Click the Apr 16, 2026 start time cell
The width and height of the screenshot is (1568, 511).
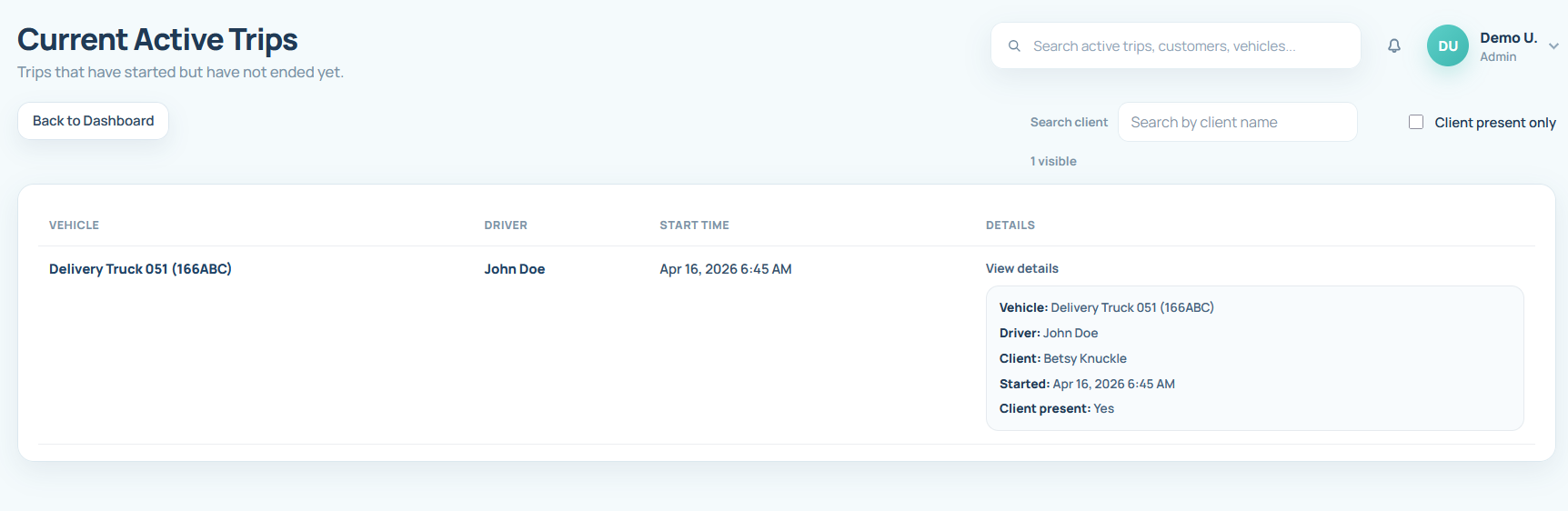coord(725,269)
